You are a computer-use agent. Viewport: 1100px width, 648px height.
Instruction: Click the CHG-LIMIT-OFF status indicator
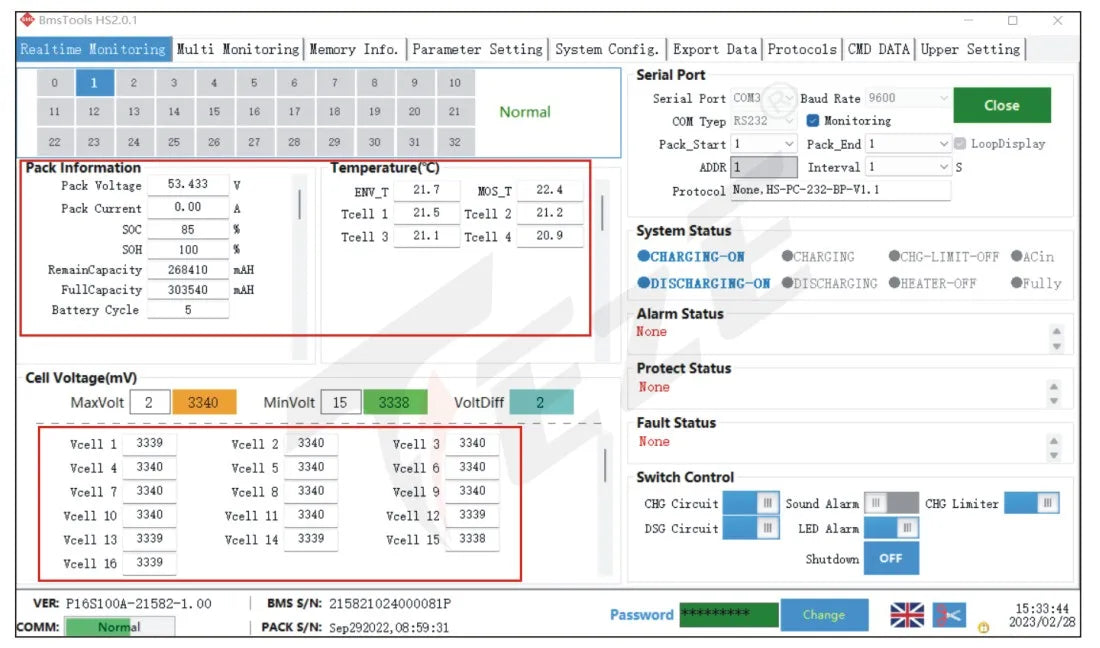[943, 257]
